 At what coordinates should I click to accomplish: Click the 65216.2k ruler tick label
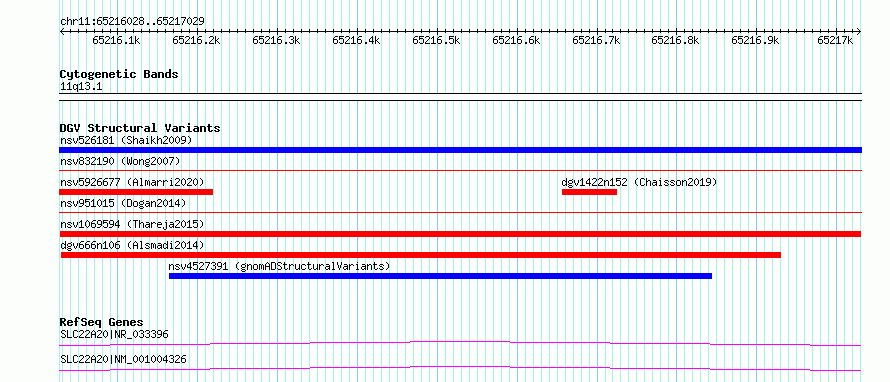(x=196, y=41)
